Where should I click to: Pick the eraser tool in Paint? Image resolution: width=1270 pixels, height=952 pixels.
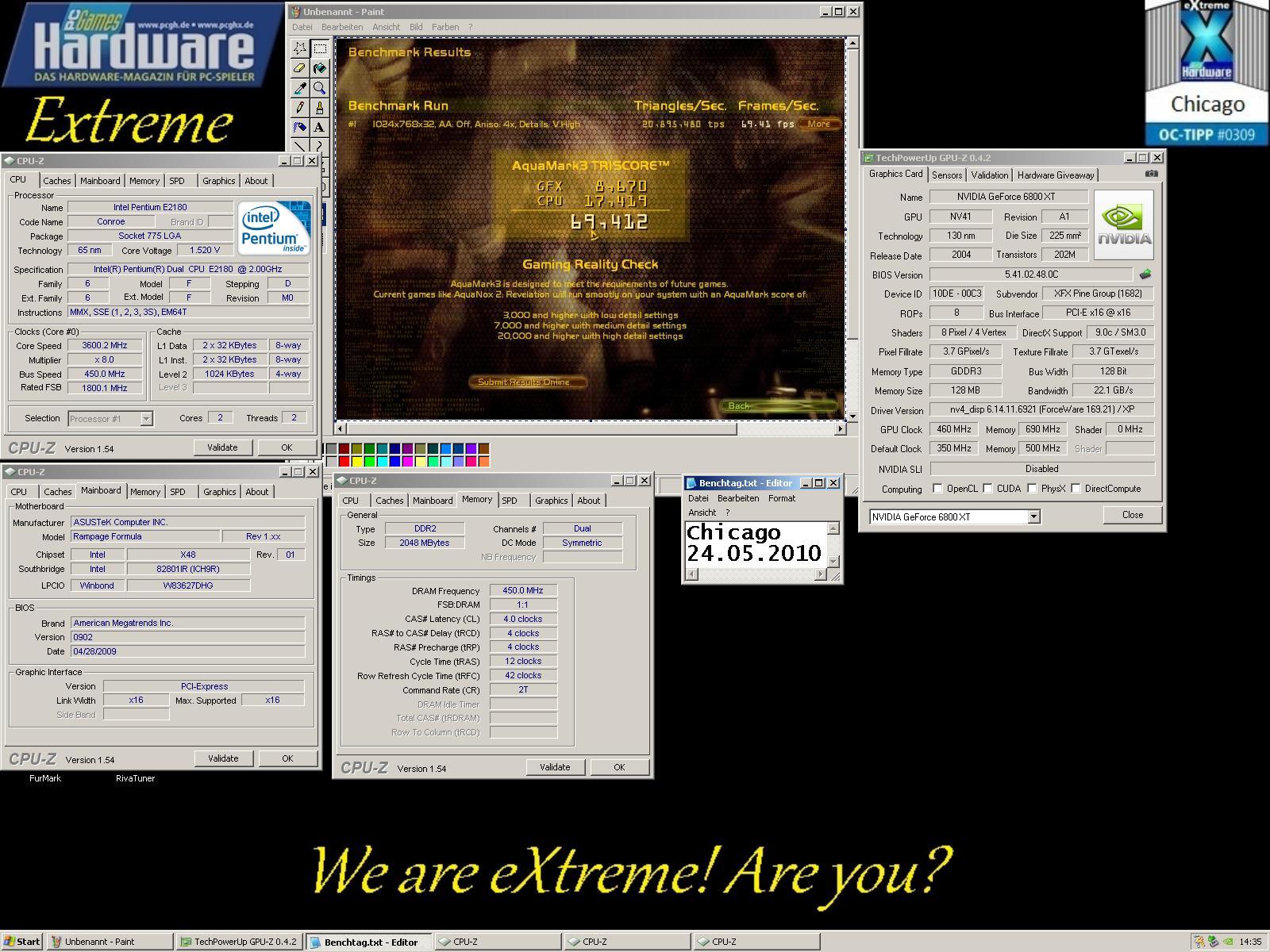coord(300,68)
